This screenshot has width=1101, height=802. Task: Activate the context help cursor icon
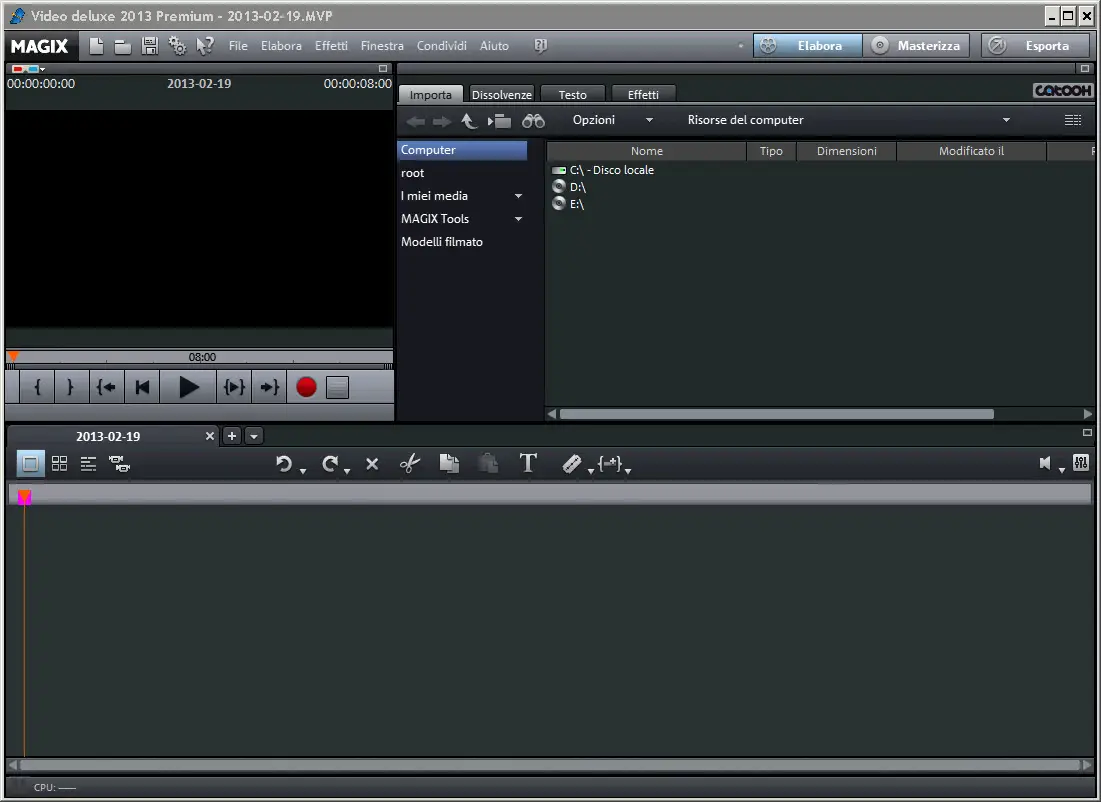click(x=204, y=46)
